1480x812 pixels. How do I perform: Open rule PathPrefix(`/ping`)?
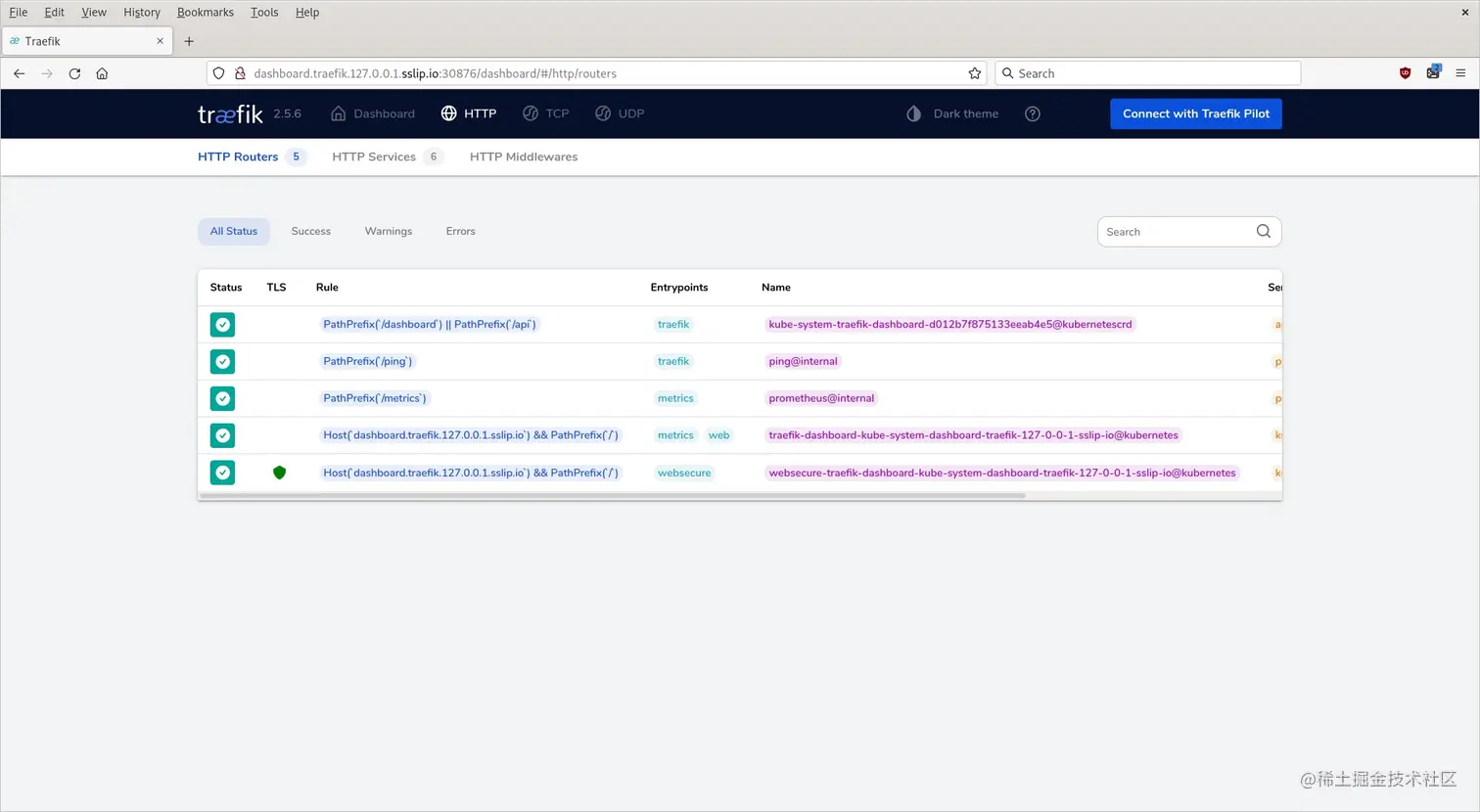tap(368, 361)
